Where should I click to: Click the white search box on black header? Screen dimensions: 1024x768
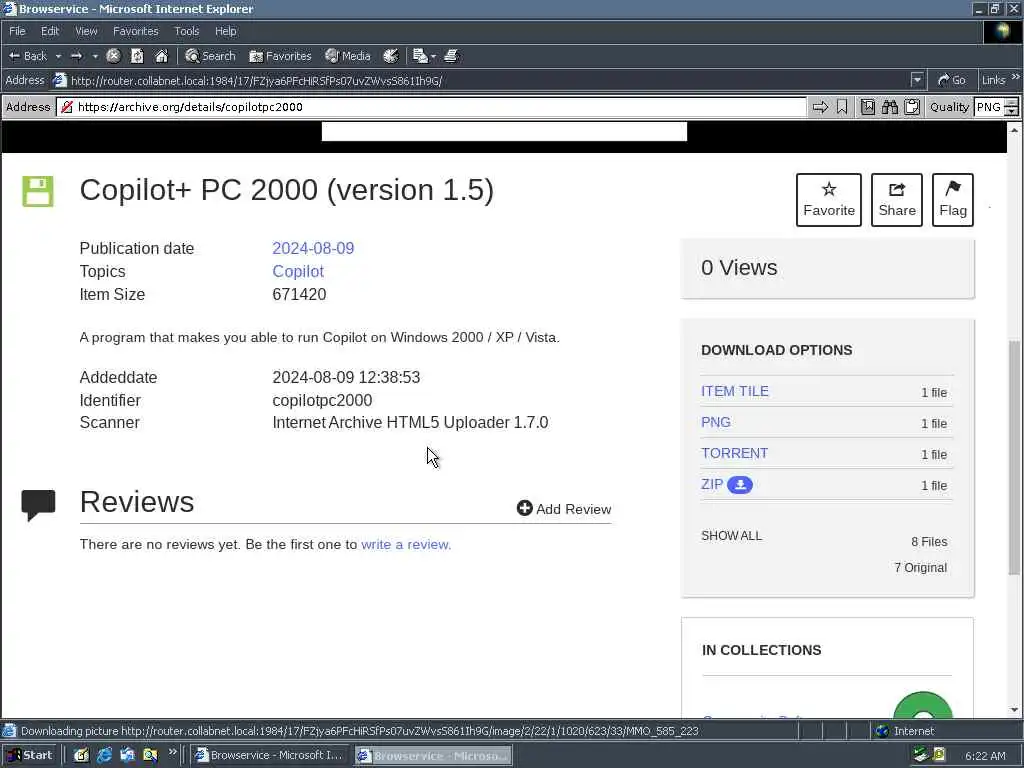(x=504, y=131)
